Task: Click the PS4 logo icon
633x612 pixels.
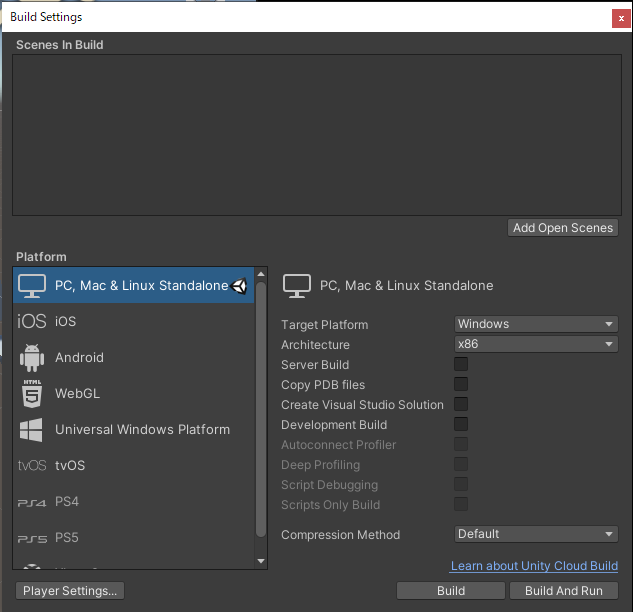Action: tap(32, 503)
